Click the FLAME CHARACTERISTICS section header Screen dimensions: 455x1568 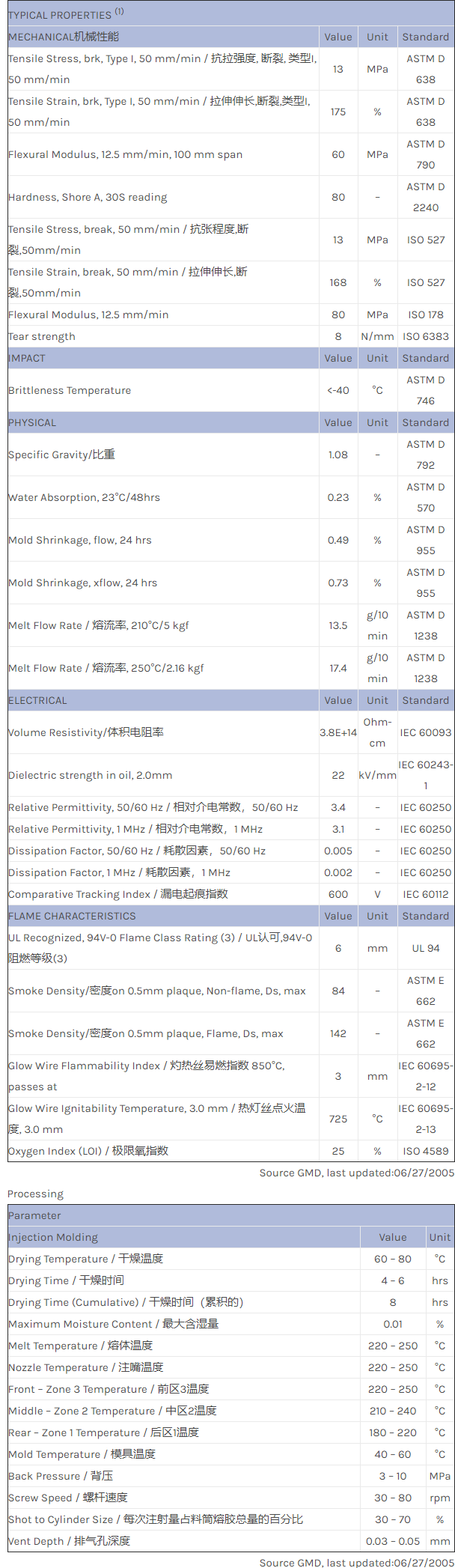(x=72, y=916)
